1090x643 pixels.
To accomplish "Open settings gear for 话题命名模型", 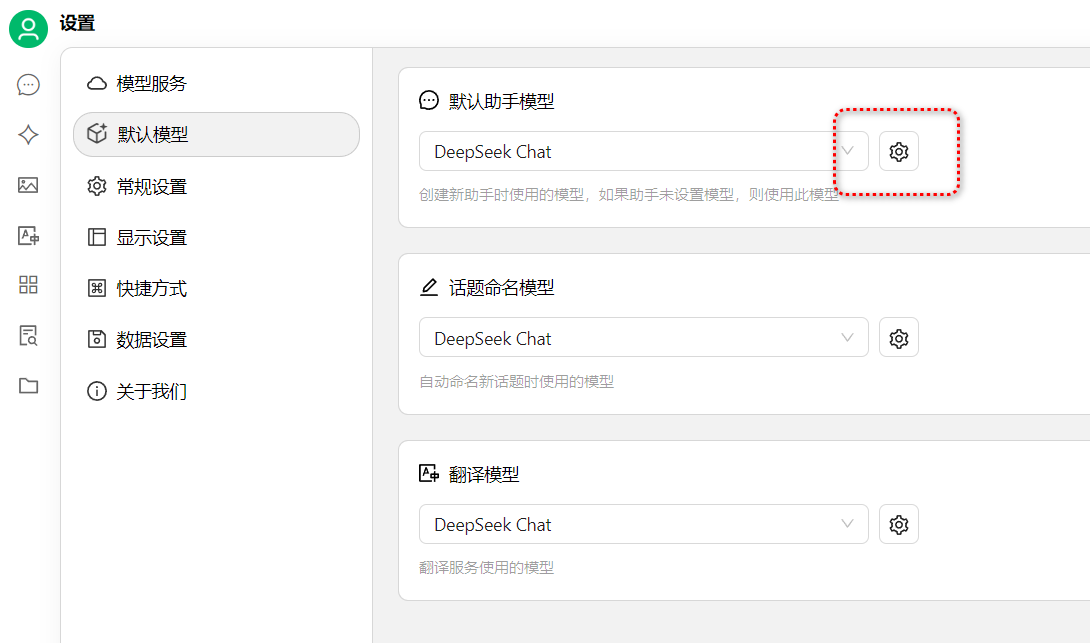I will (x=898, y=339).
